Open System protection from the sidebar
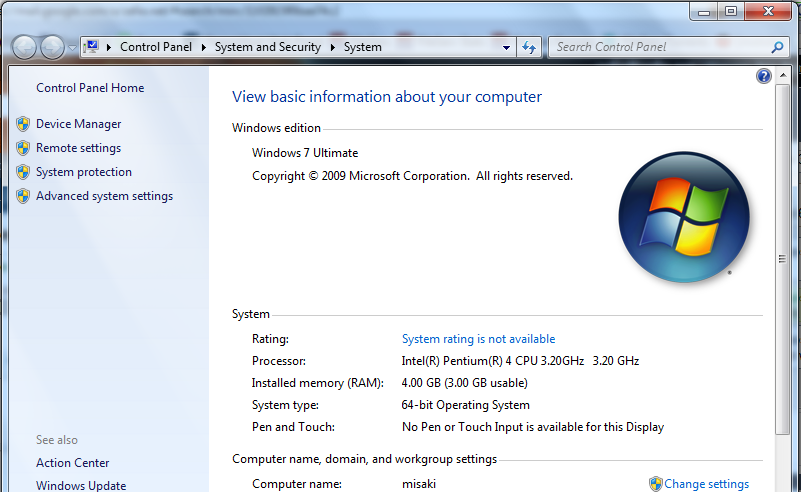 (83, 172)
